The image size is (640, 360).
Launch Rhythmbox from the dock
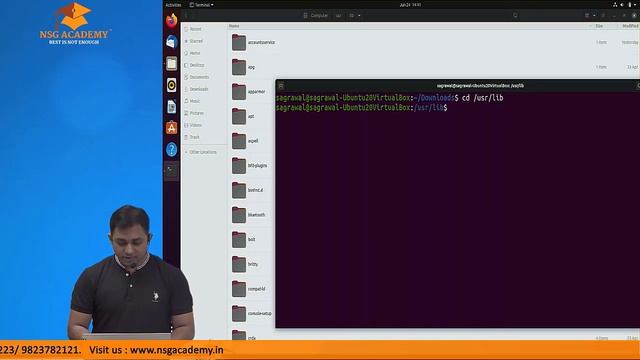point(171,85)
